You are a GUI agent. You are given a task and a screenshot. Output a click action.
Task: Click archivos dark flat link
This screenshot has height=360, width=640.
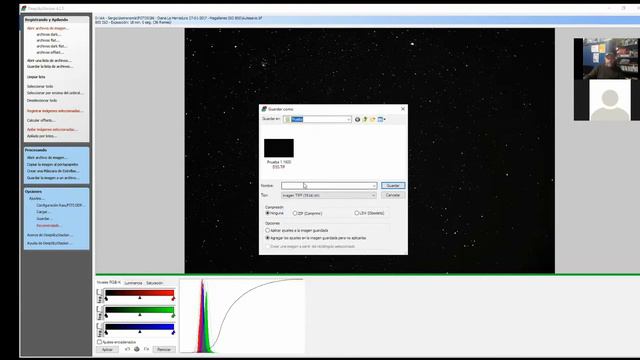51,46
